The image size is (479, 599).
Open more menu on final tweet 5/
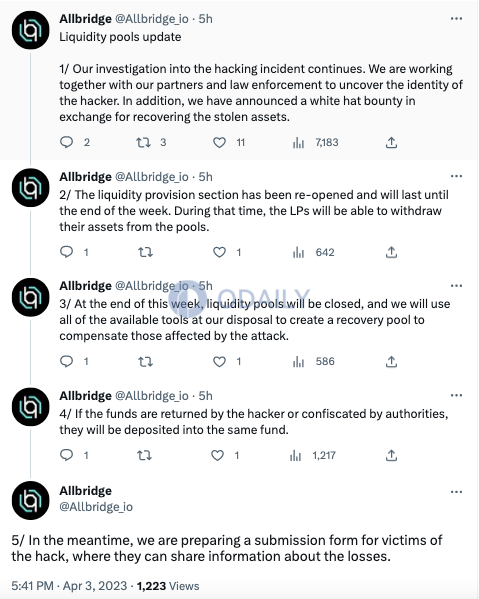(x=456, y=492)
